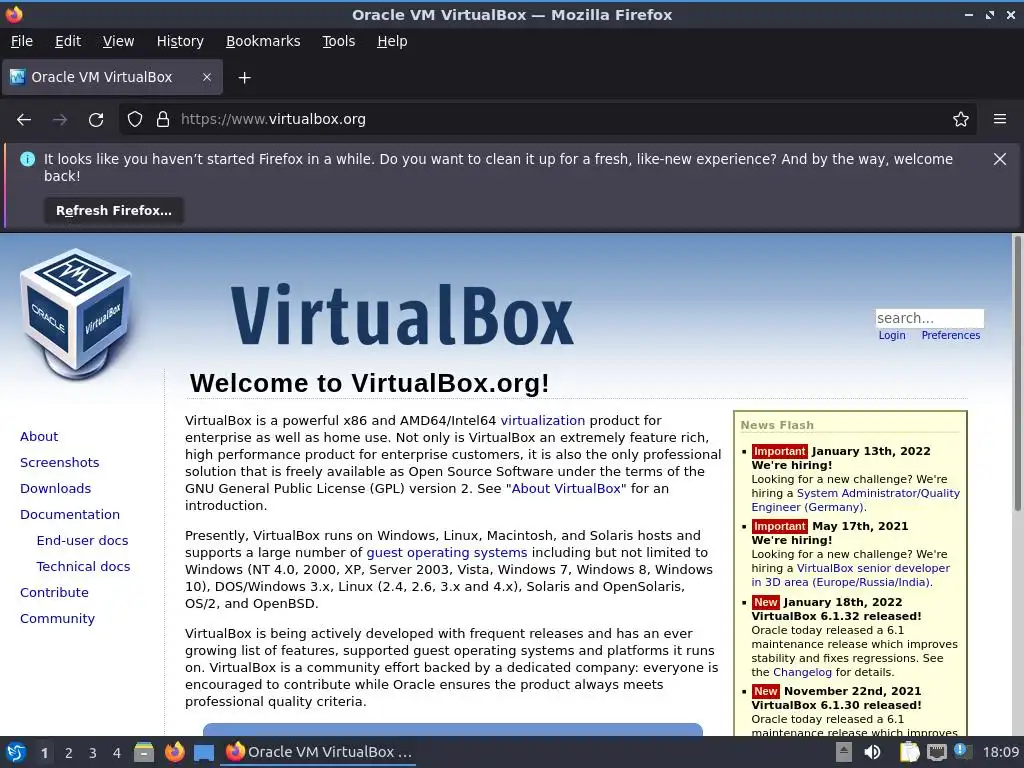Click the VirtualBox cube logo
The image size is (1024, 768).
(76, 313)
